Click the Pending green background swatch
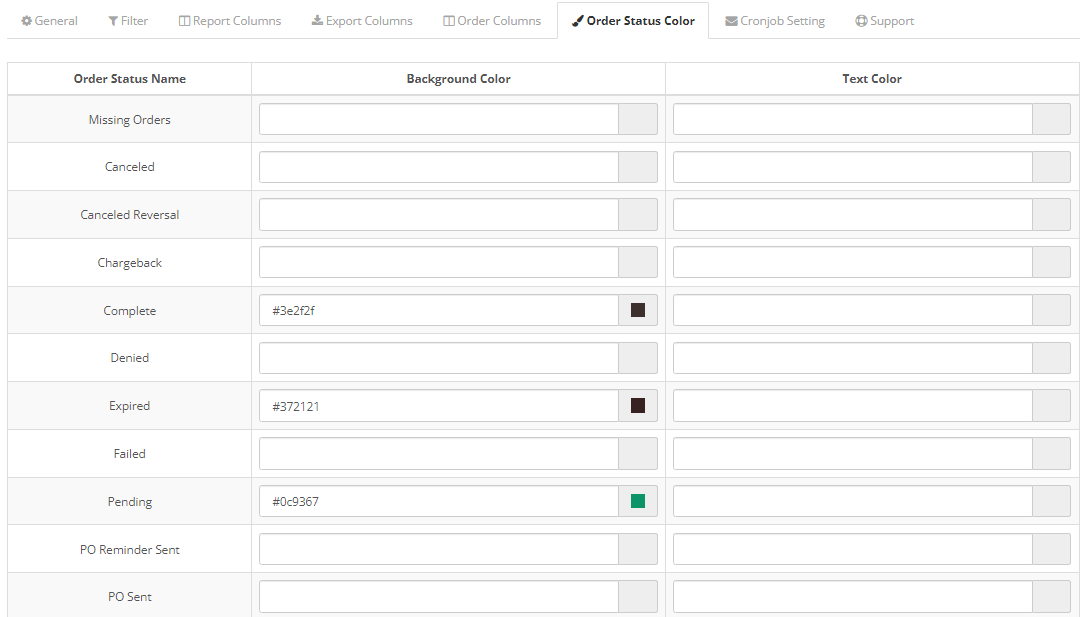 click(x=638, y=501)
